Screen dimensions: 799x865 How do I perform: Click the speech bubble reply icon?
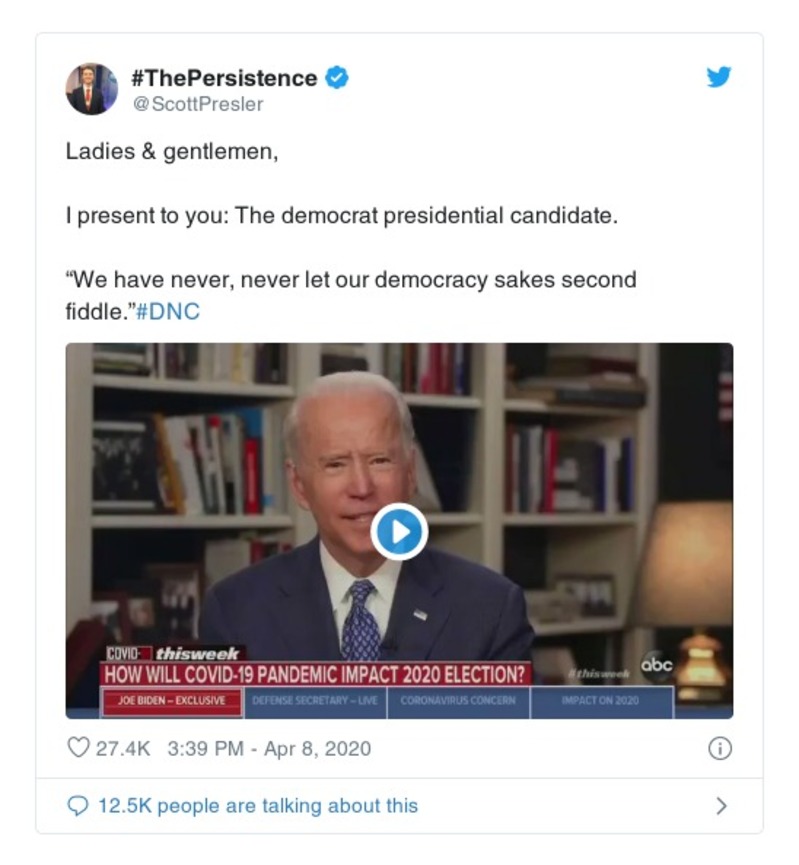click(78, 806)
